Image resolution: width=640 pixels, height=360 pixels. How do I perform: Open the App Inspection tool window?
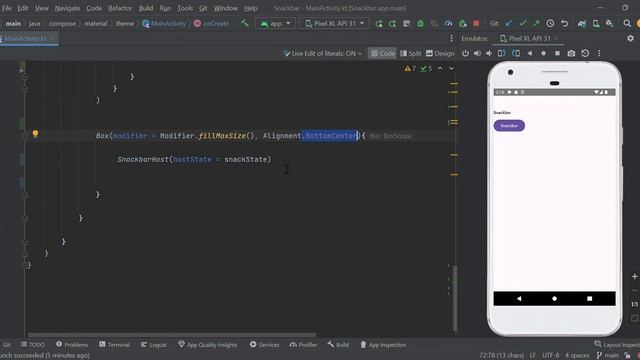[x=383, y=345]
